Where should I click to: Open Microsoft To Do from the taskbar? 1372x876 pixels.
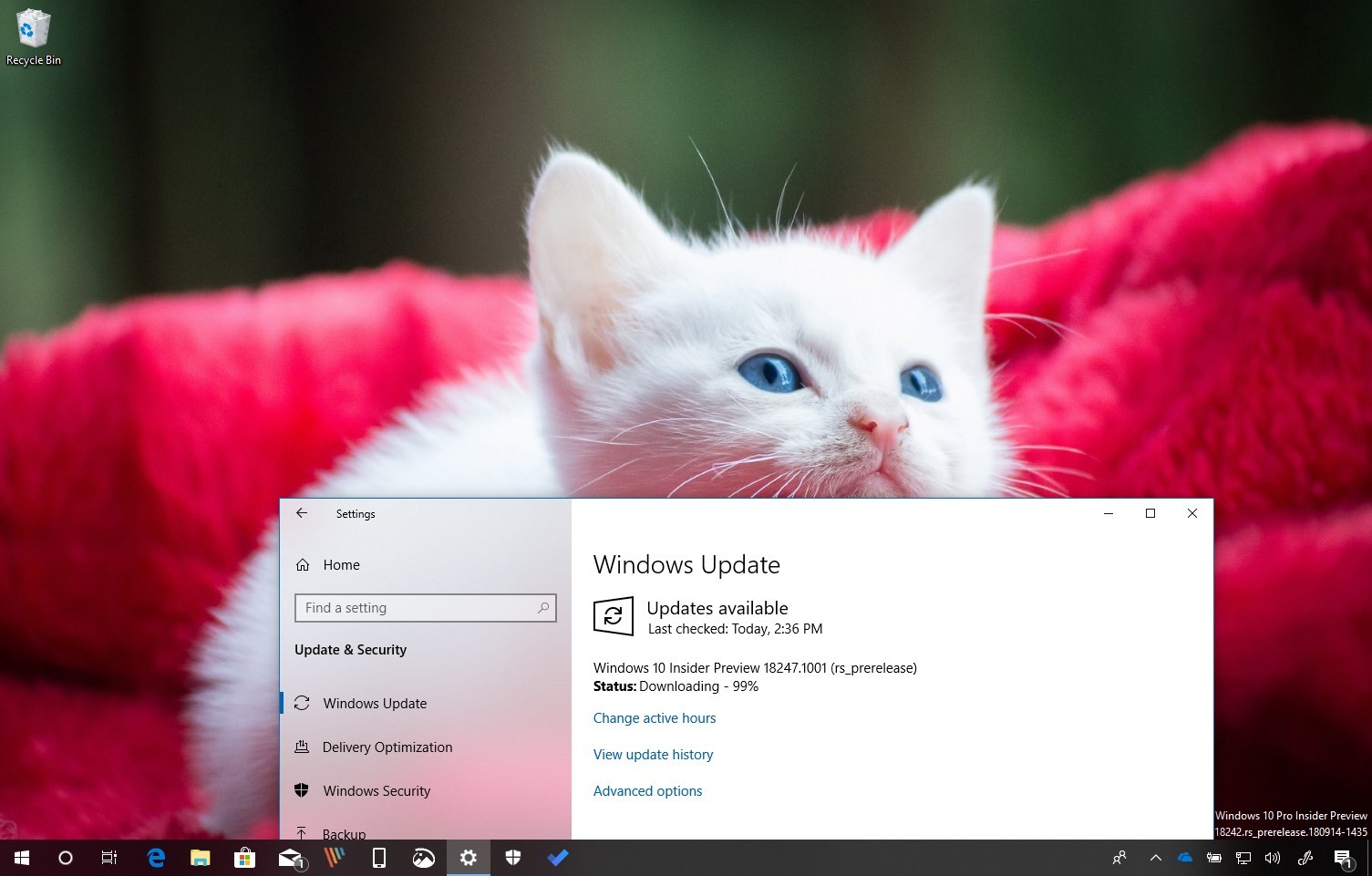pyautogui.click(x=557, y=857)
